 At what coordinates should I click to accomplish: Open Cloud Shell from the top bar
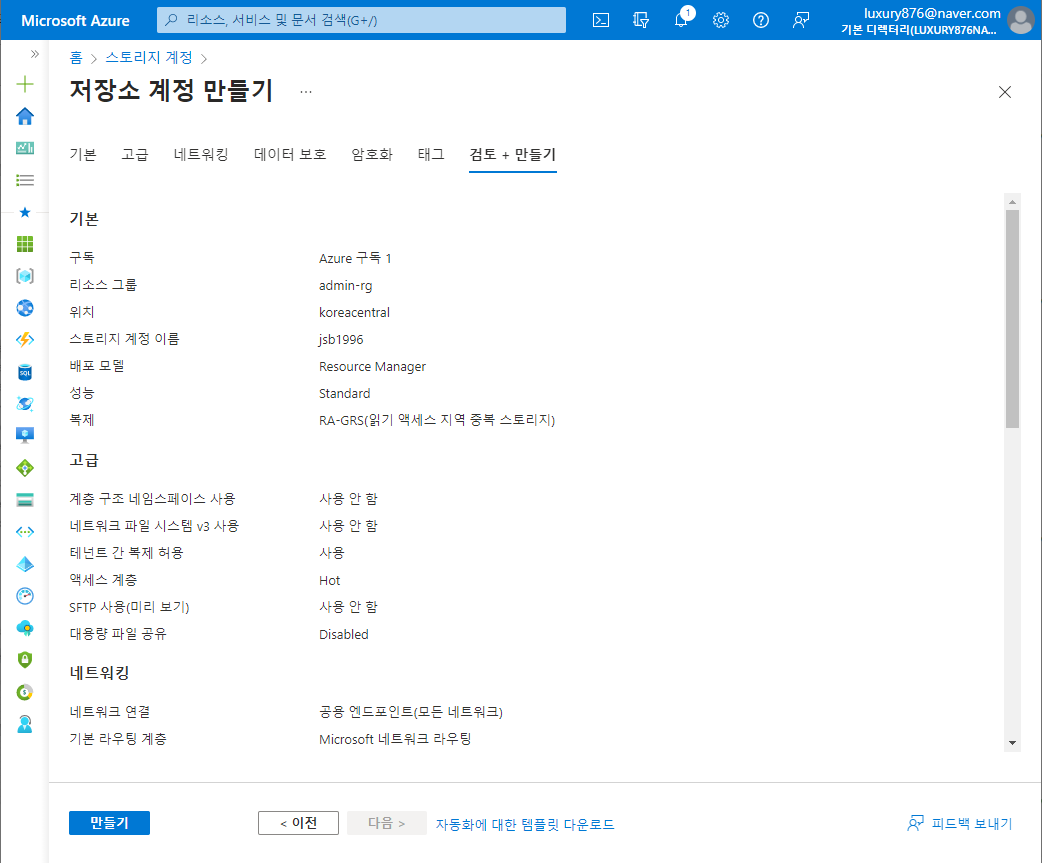[x=601, y=20]
